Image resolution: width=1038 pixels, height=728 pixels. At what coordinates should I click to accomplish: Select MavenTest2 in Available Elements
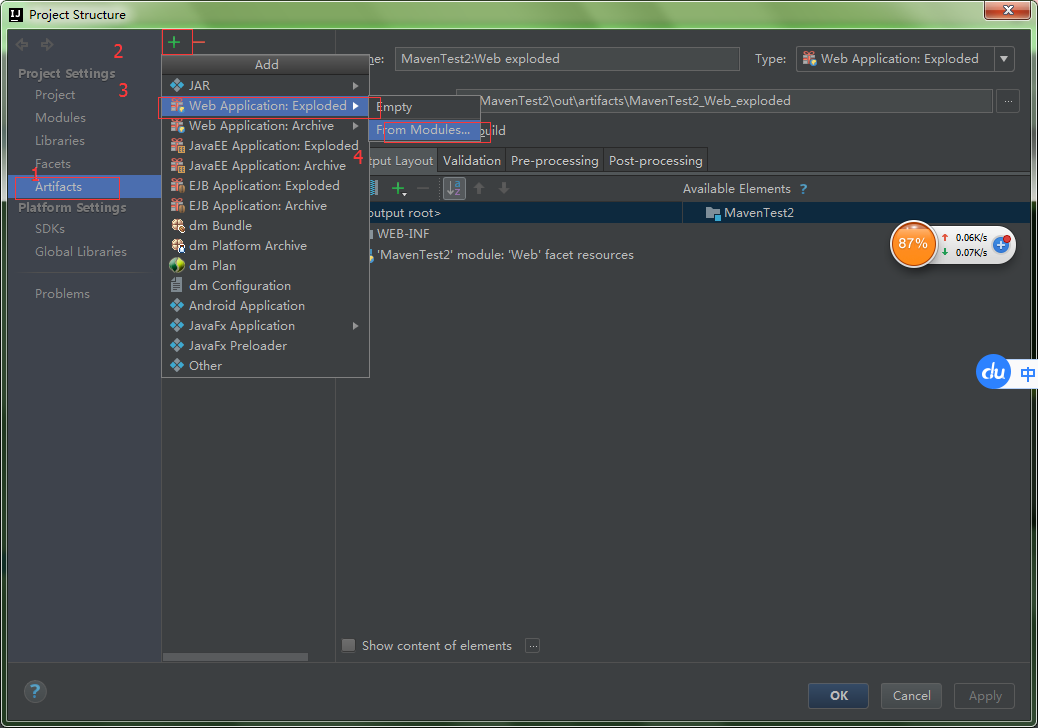click(x=857, y=212)
